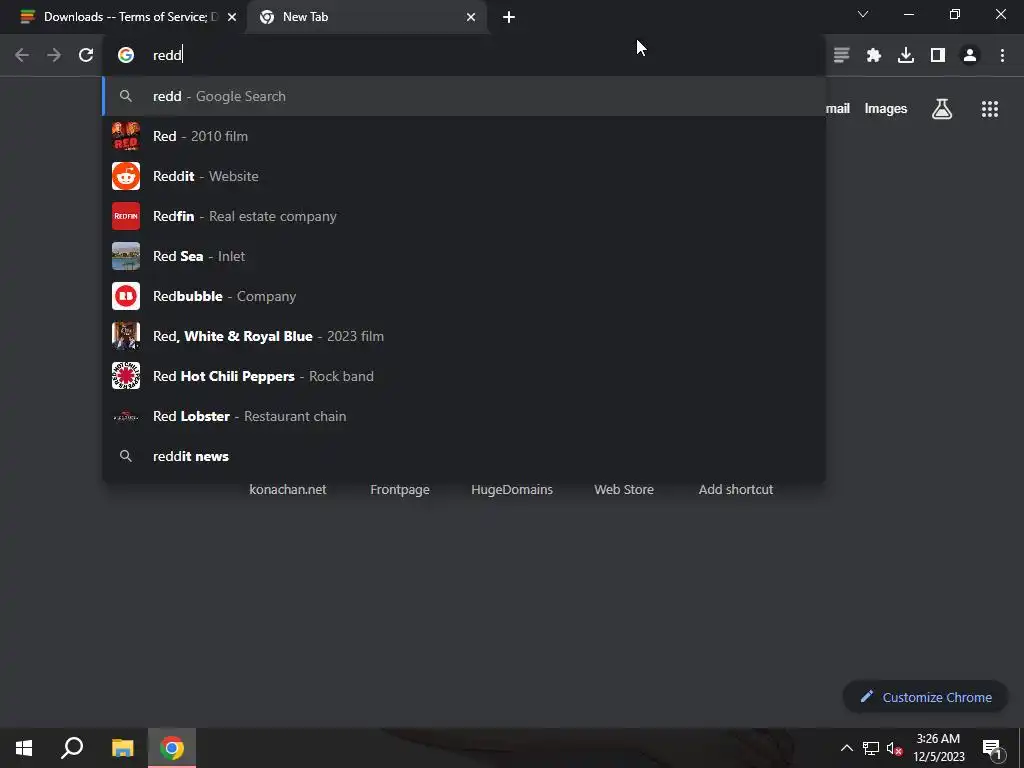This screenshot has width=1024, height=768.
Task: Click the Google G icon in address bar
Action: point(125,55)
